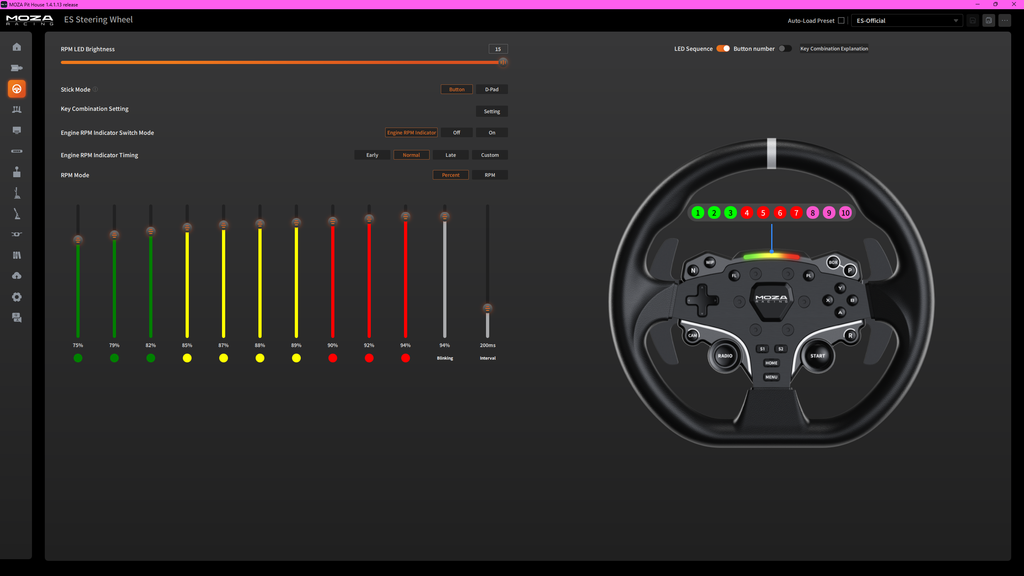1024x576 pixels.
Task: Click the books library sidebar icon
Action: coord(17,255)
